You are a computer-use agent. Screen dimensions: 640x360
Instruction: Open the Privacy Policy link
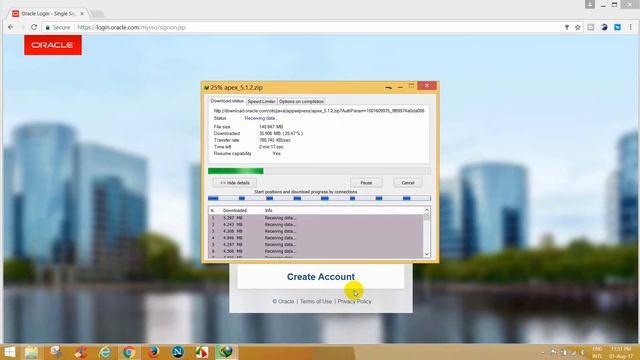(354, 301)
